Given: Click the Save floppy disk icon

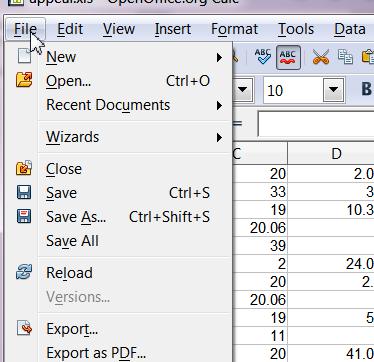Looking at the screenshot, I should pos(24,192).
